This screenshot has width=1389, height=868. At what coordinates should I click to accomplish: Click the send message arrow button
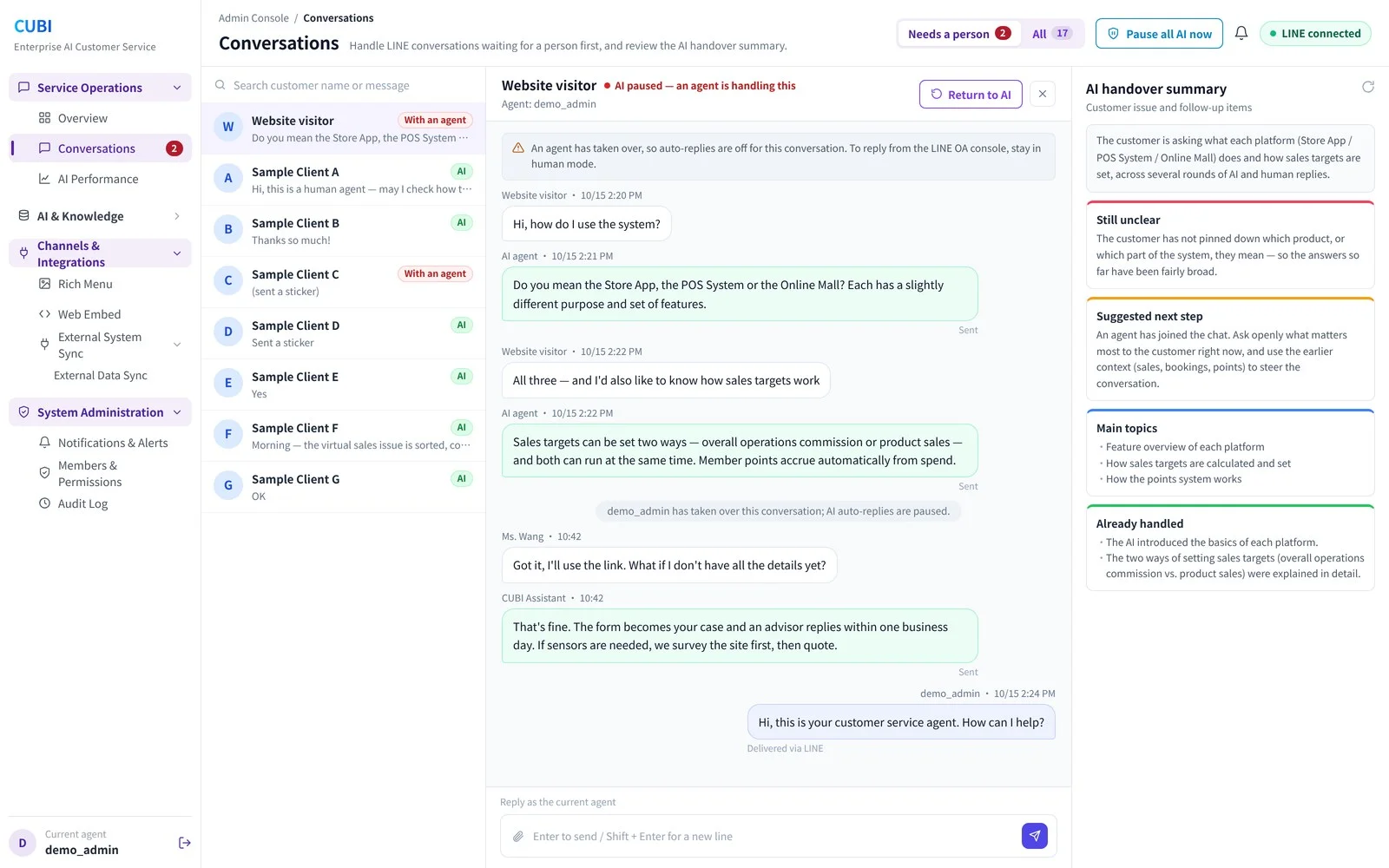(1034, 836)
